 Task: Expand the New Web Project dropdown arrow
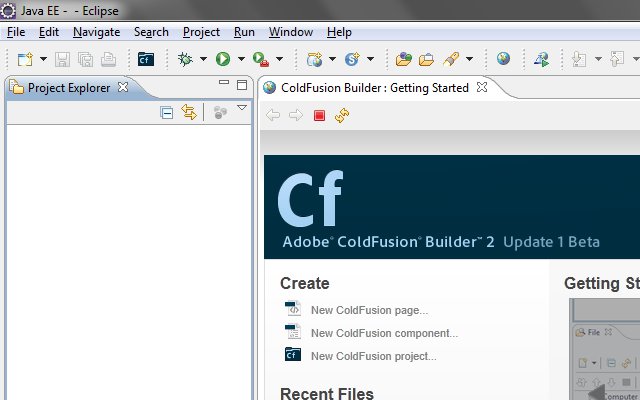point(332,59)
